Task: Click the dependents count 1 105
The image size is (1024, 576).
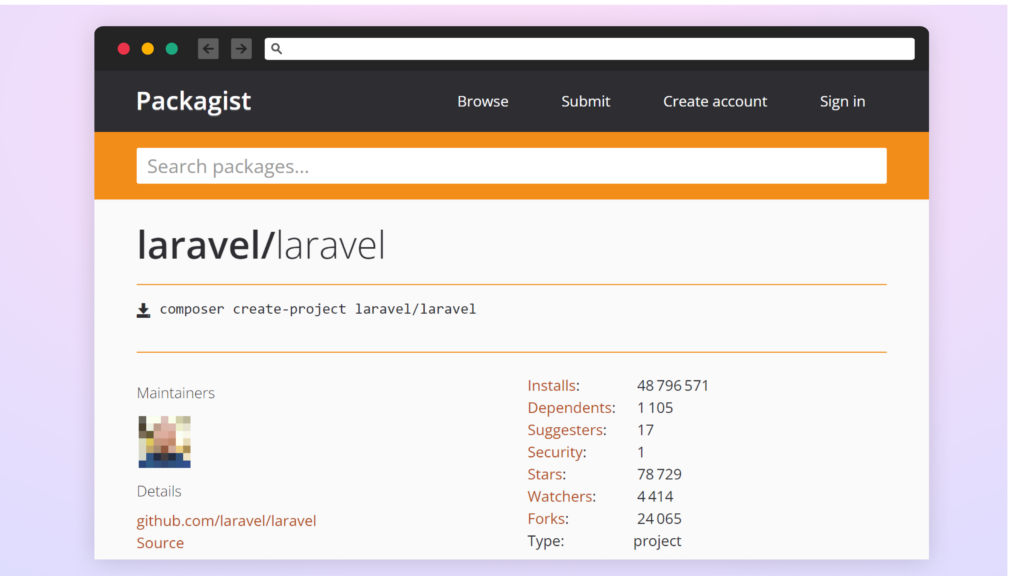Action: (x=655, y=408)
